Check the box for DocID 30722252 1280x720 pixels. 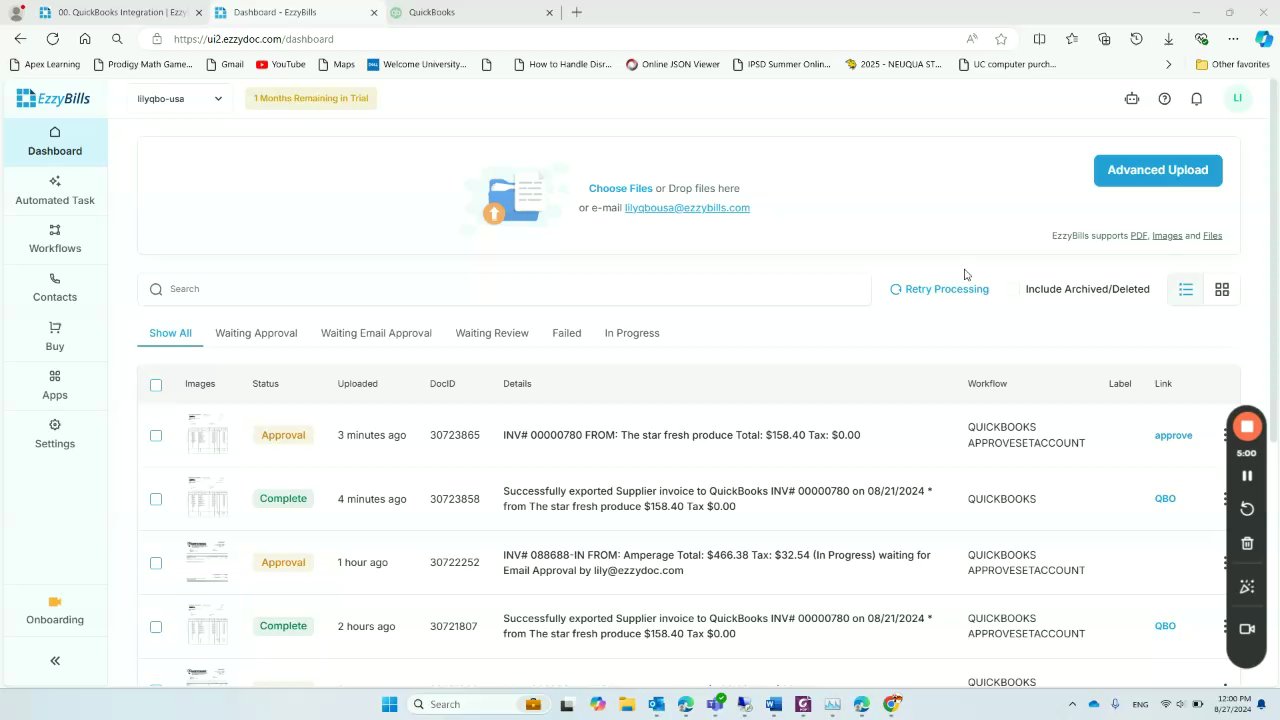pyautogui.click(x=156, y=563)
